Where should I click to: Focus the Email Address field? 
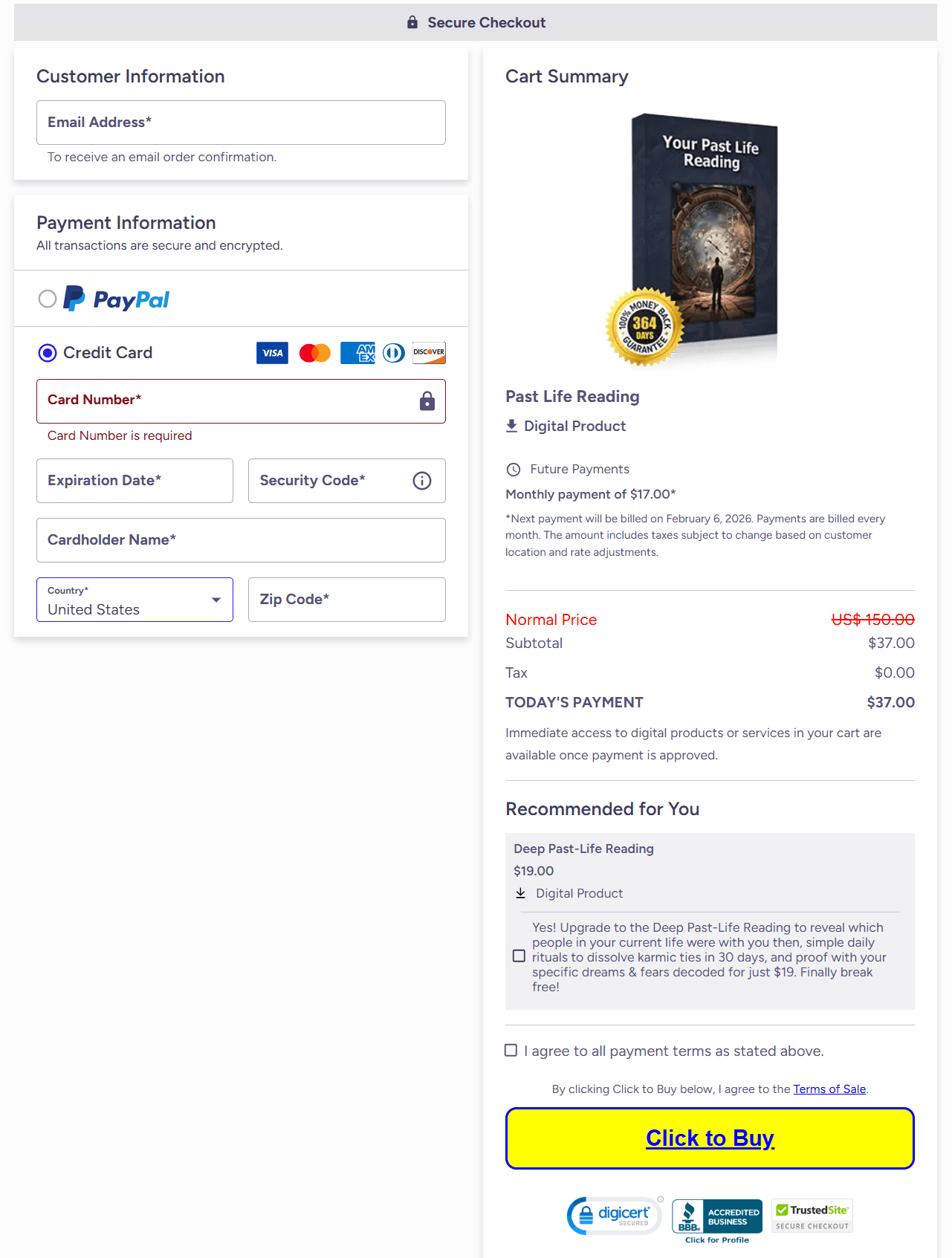click(241, 123)
